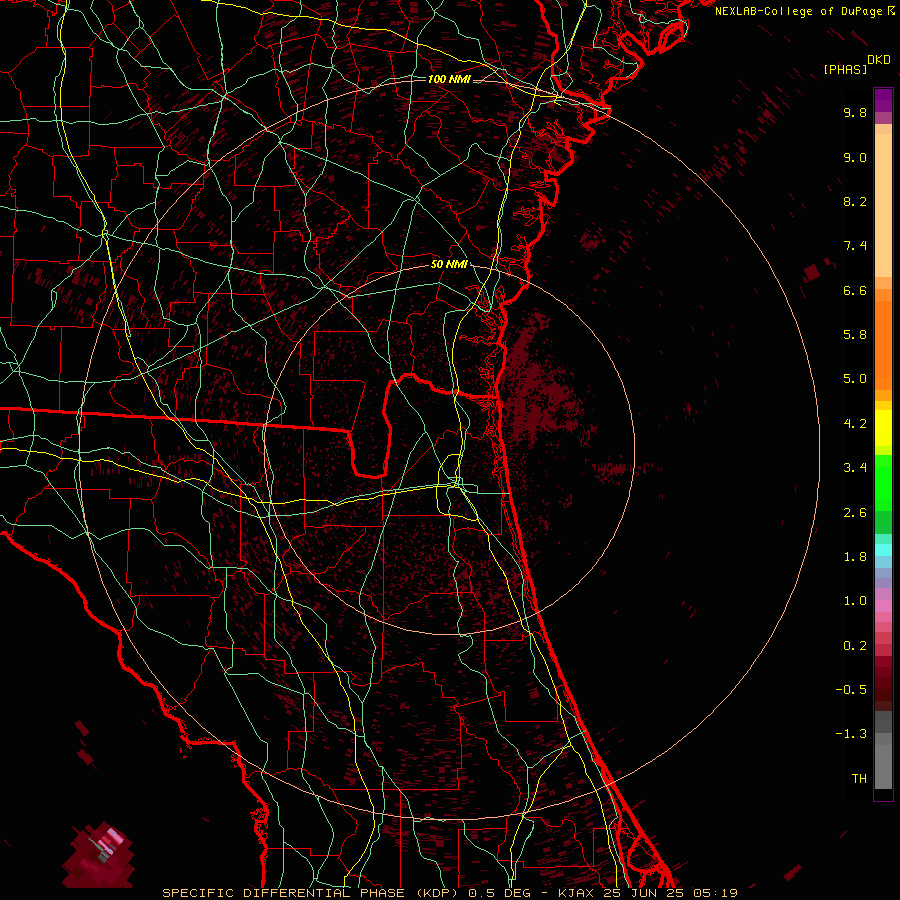The image size is (900, 900).
Task: Click the -0.5 value on the scale
Action: [851, 689]
